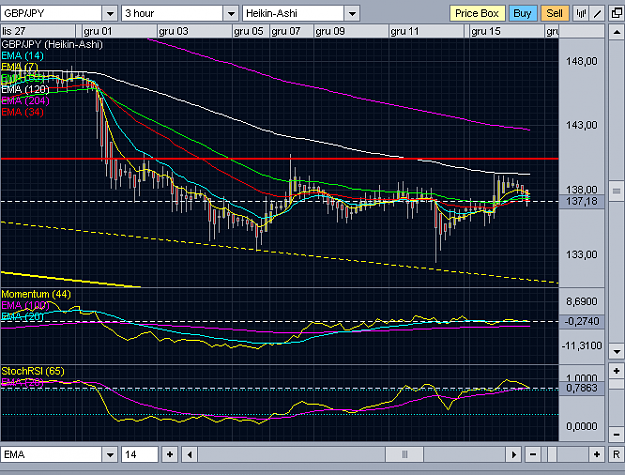Click the StochRSI value label 0,7863
Screen dimensions: 625x475
coord(582,388)
